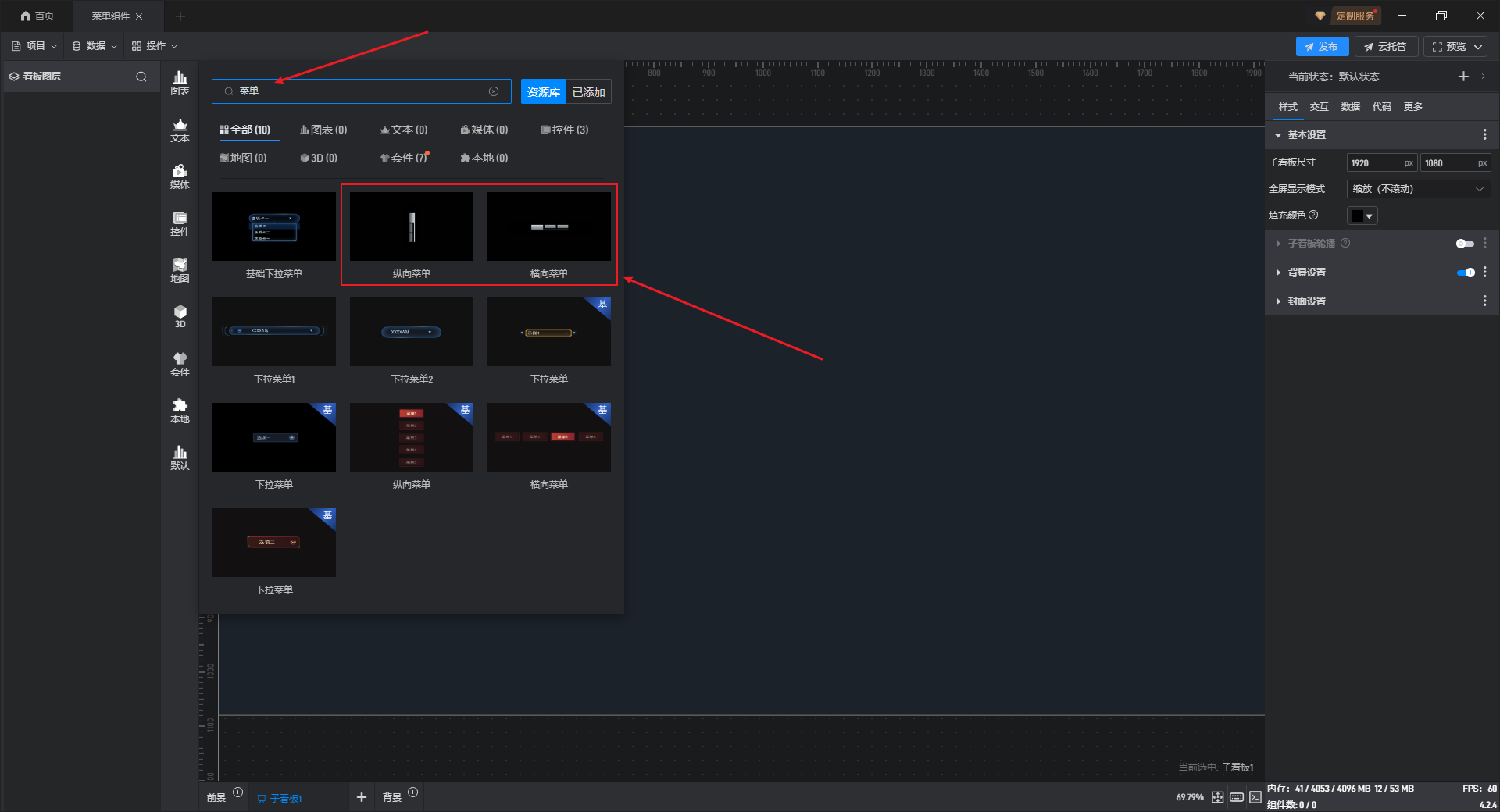
Task: Open the 数据 dropdown in the top toolbar
Action: point(95,46)
